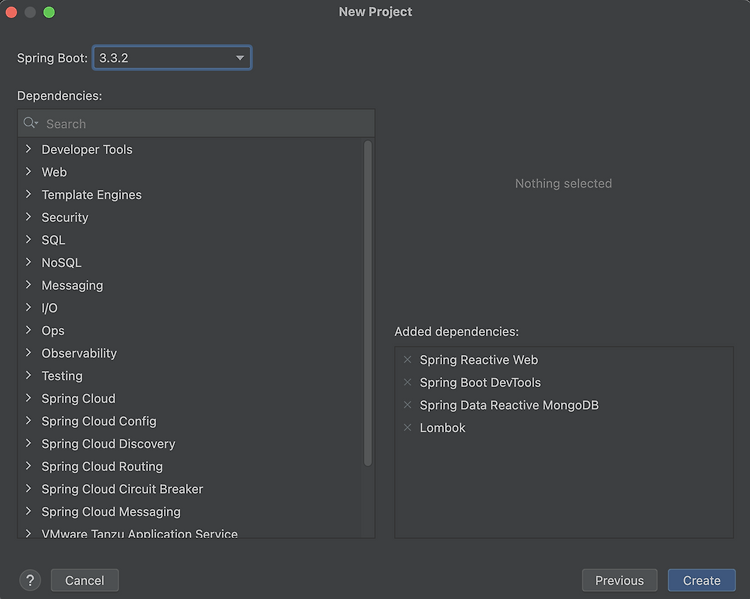The image size is (750, 599).
Task: Remove Spring Boot DevTools dependency
Action: pos(408,382)
